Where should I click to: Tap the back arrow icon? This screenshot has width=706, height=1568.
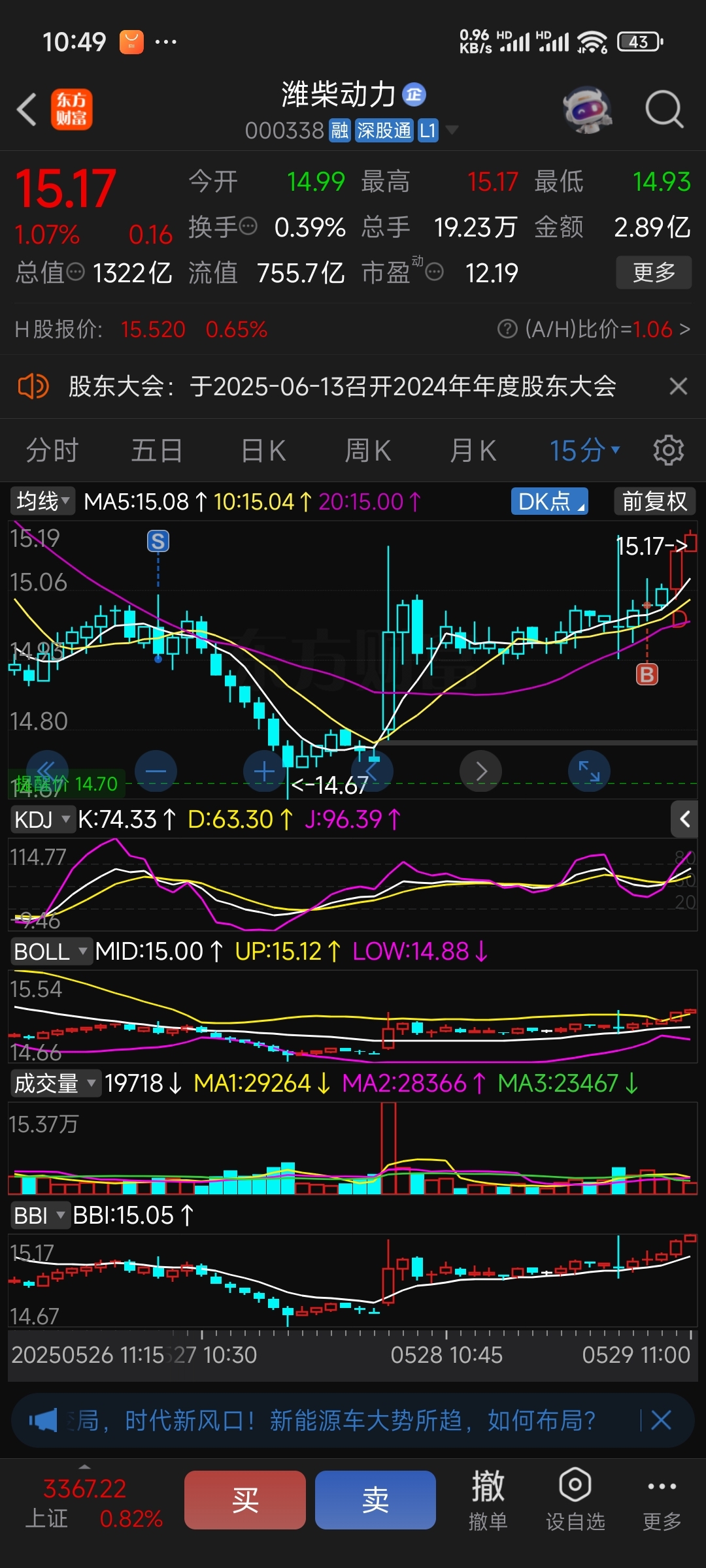(26, 109)
